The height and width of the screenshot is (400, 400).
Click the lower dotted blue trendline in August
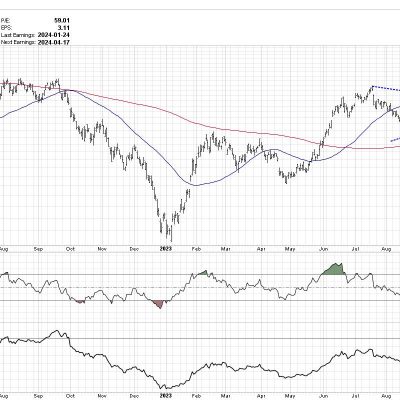coord(395,139)
